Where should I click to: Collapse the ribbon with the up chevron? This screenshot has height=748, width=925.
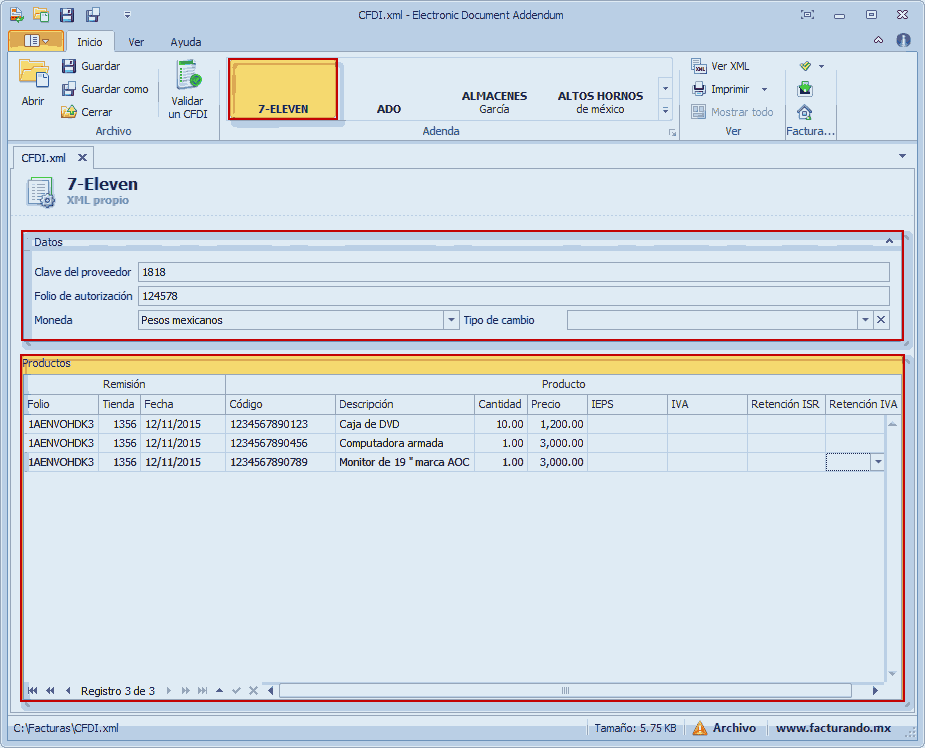point(878,41)
